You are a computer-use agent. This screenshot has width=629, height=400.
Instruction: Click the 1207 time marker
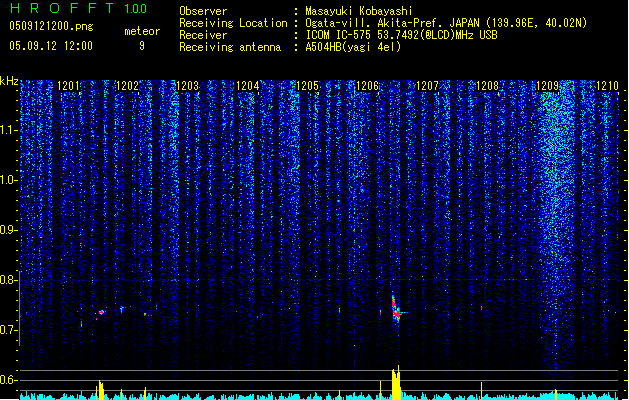pos(428,86)
